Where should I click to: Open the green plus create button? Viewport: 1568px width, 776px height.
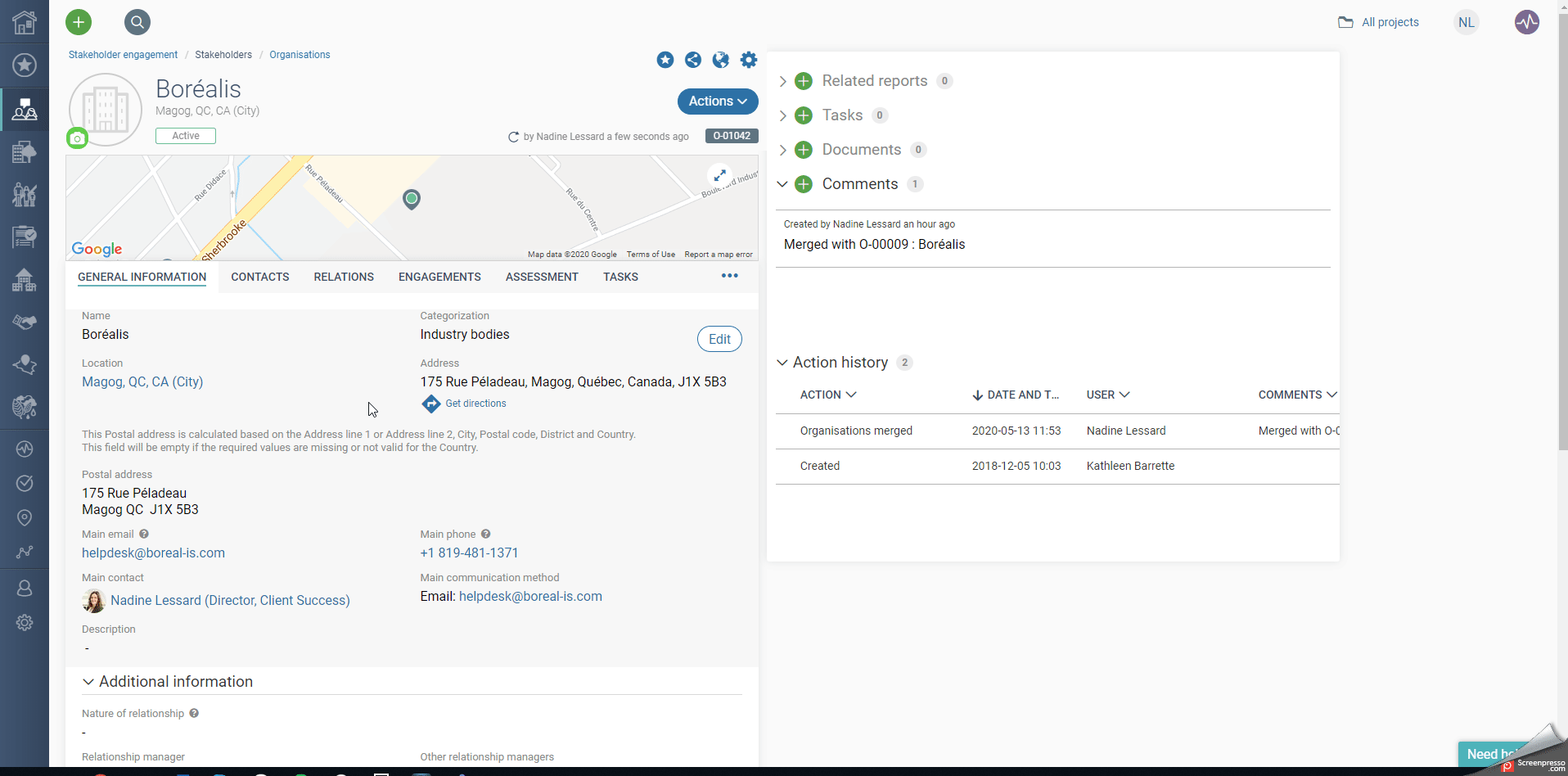click(79, 22)
